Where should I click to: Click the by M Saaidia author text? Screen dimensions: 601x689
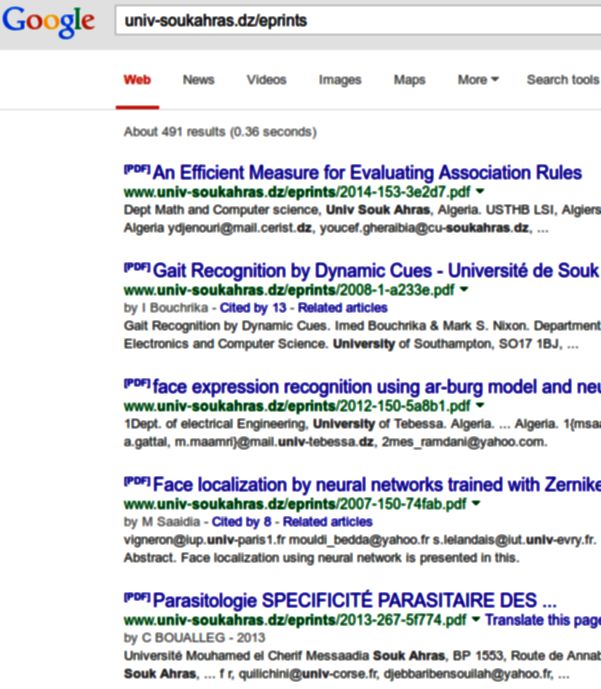tap(162, 522)
